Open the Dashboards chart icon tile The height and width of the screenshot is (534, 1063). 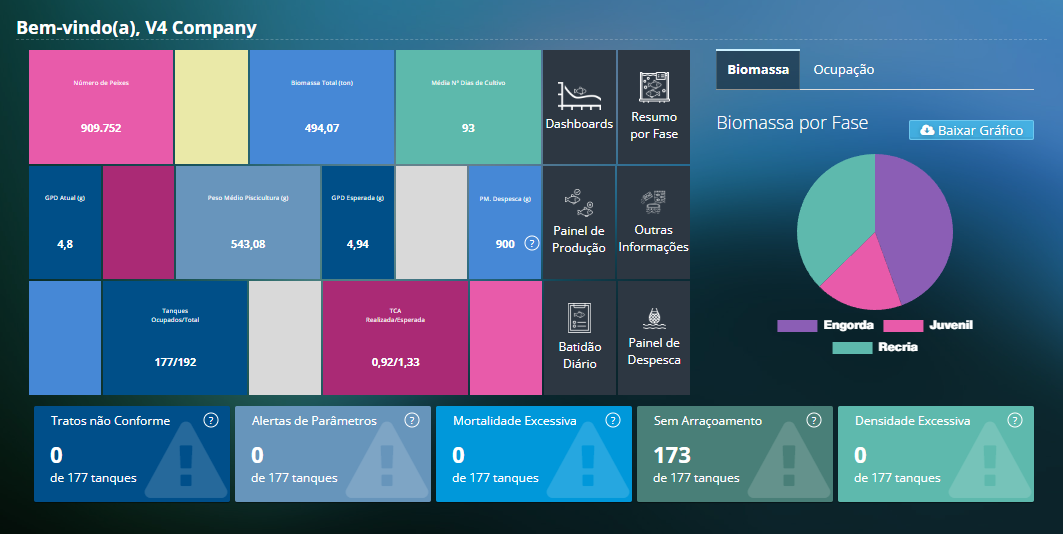579,106
